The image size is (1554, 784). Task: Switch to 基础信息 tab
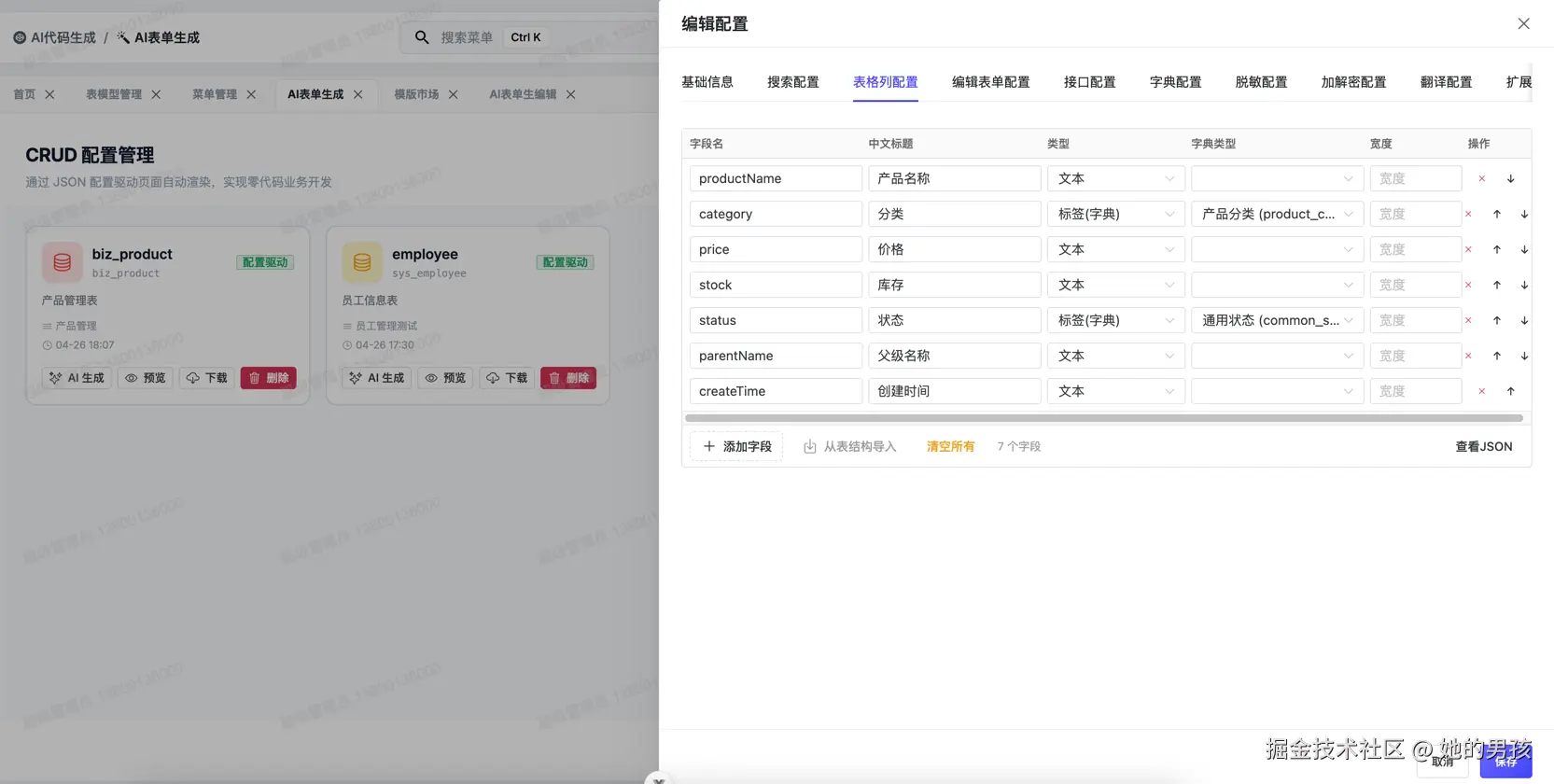click(707, 82)
